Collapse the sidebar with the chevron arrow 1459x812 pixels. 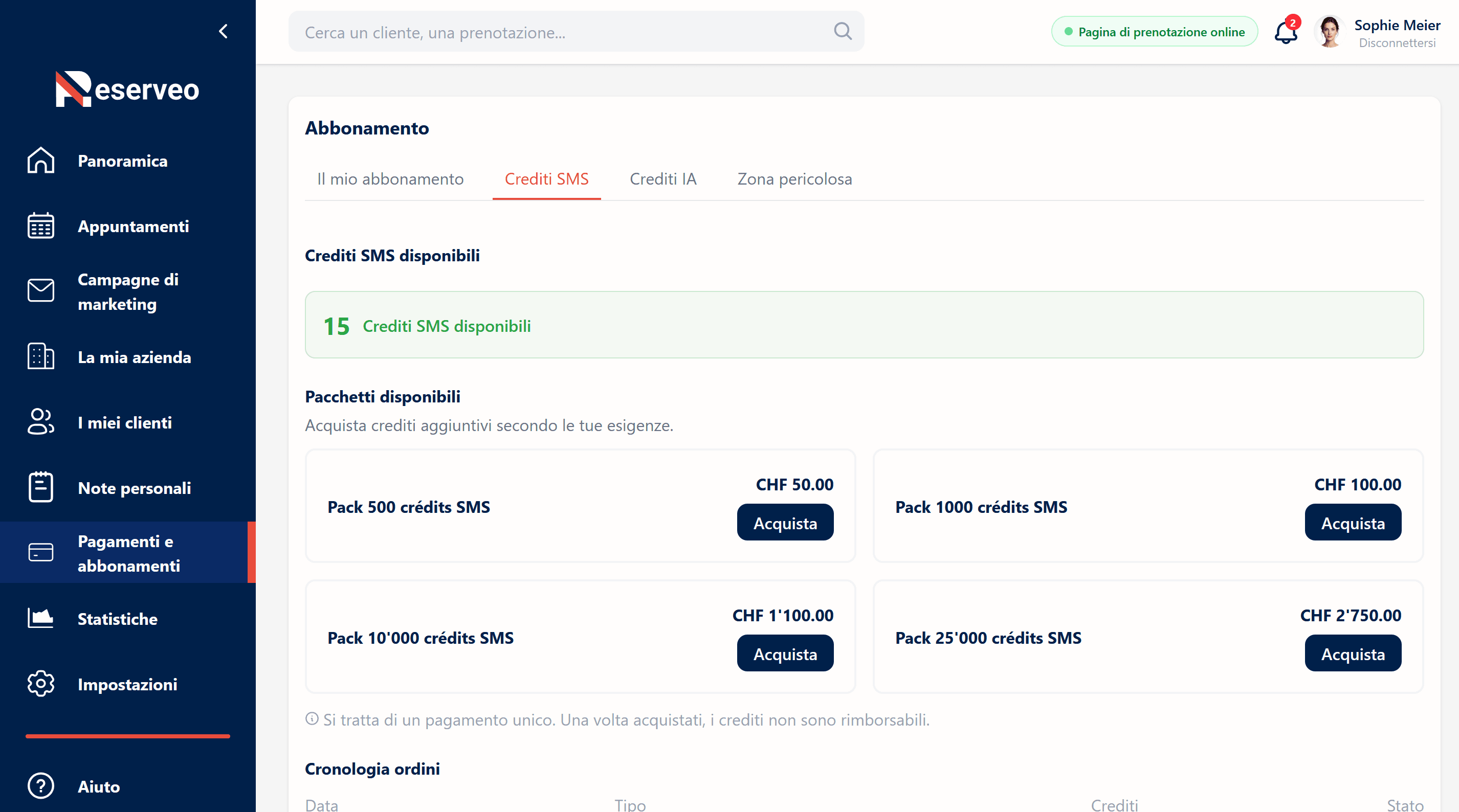tap(223, 31)
